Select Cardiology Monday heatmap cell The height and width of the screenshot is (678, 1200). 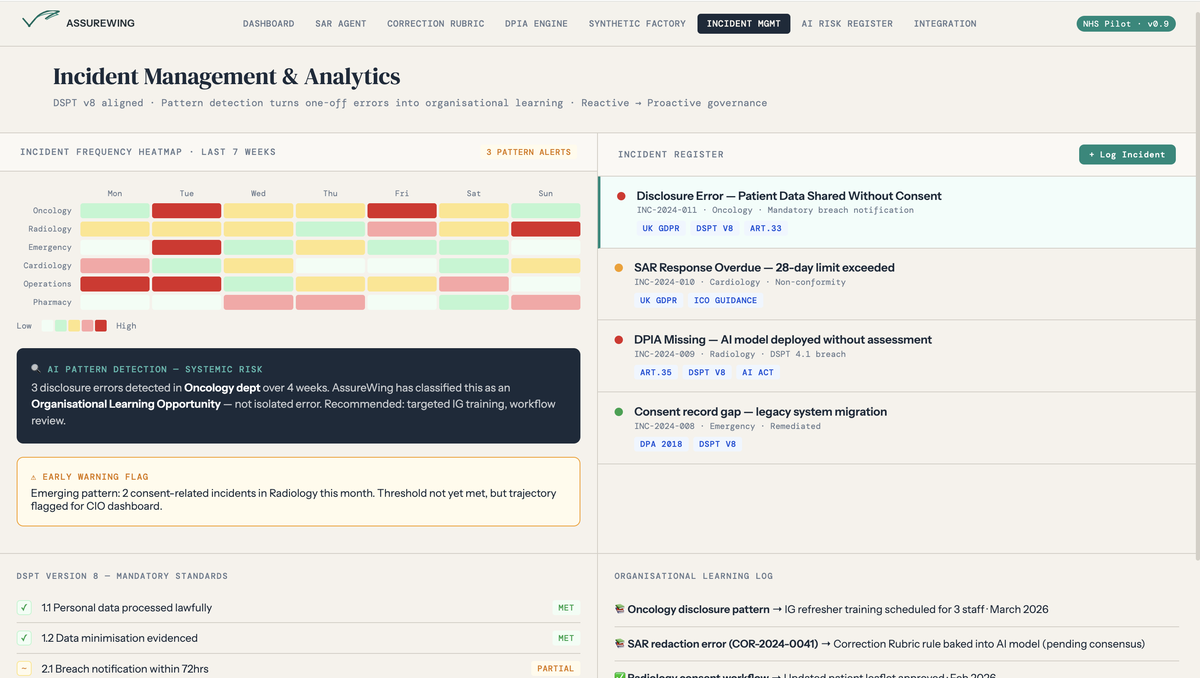[115, 266]
